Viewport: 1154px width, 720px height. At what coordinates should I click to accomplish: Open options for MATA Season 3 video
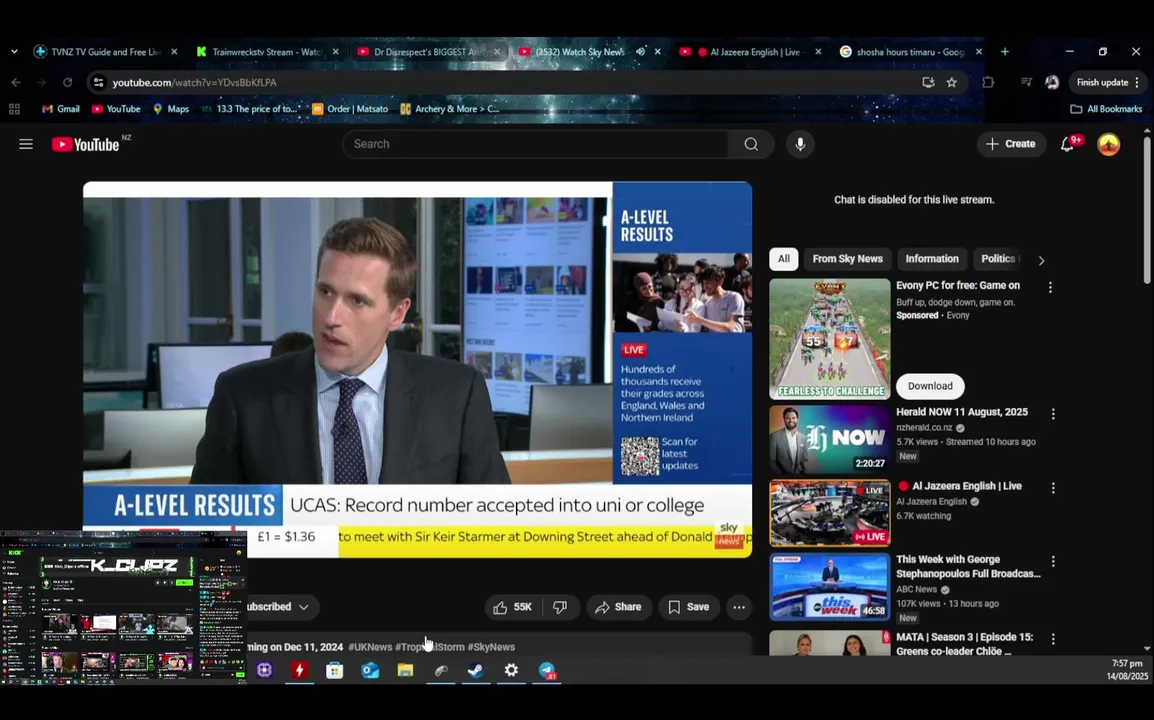pyautogui.click(x=1053, y=639)
